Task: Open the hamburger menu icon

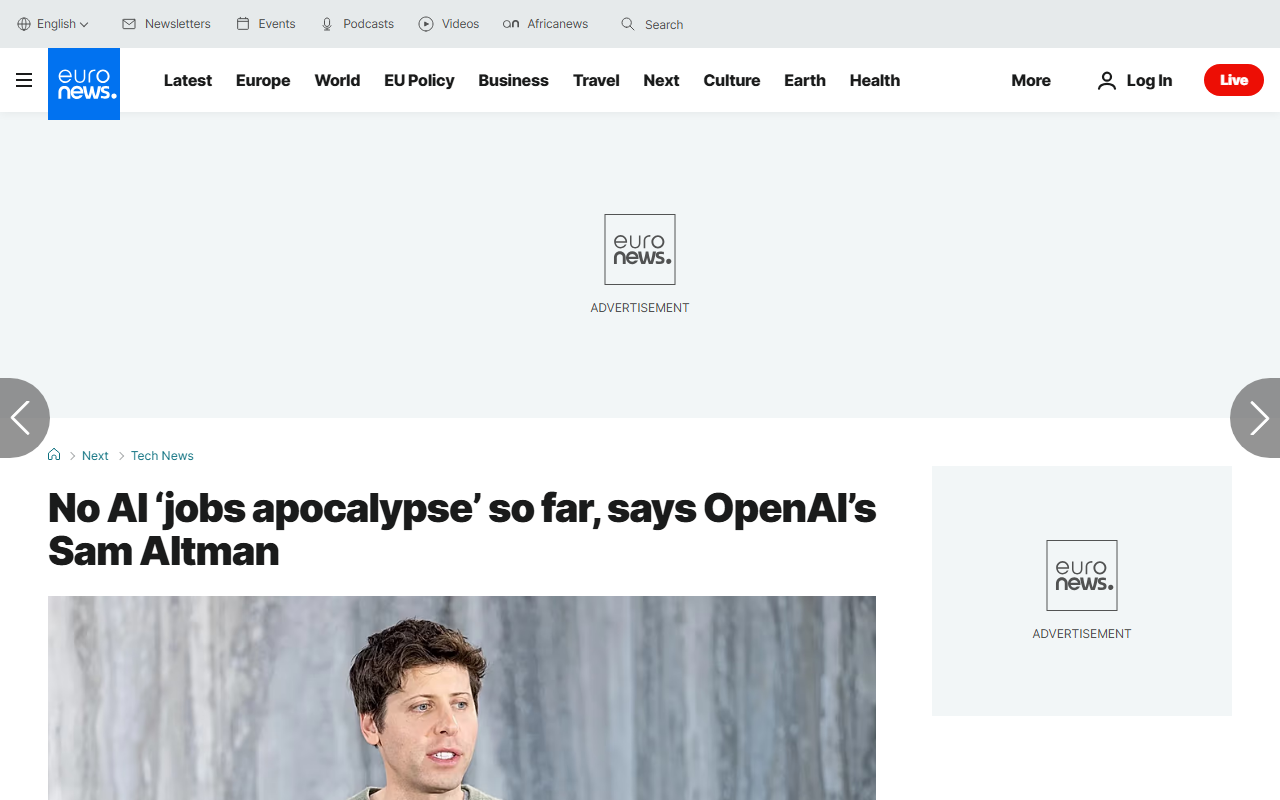Action: pos(24,80)
